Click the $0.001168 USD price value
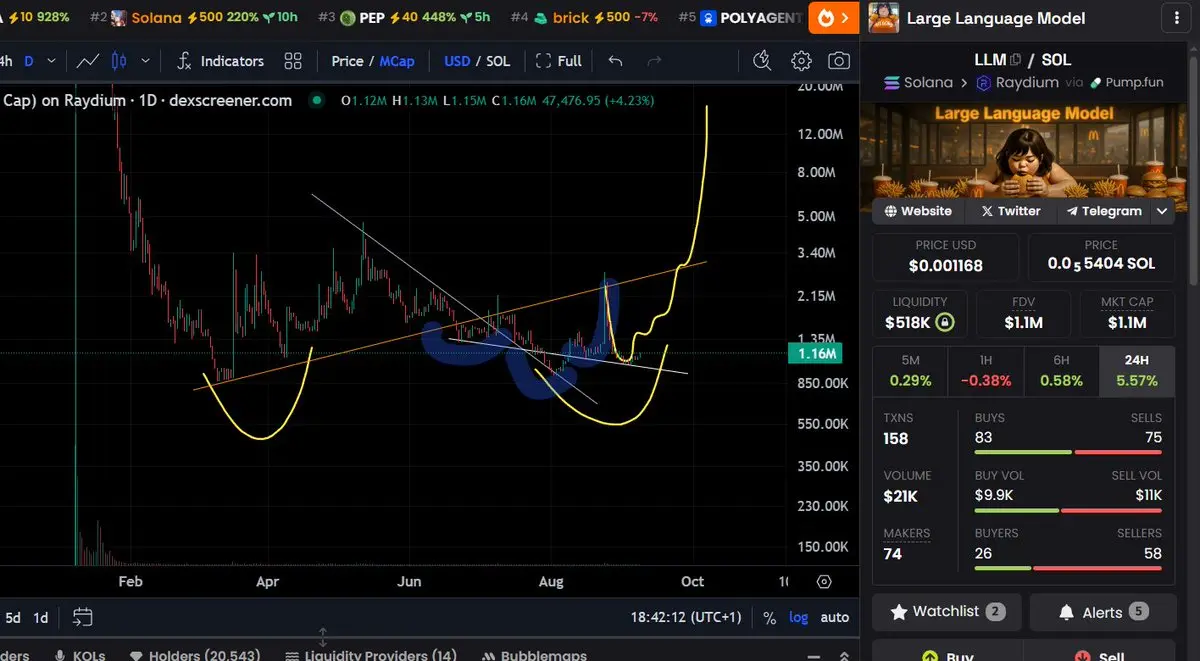Viewport: 1200px width, 661px height. click(946, 266)
